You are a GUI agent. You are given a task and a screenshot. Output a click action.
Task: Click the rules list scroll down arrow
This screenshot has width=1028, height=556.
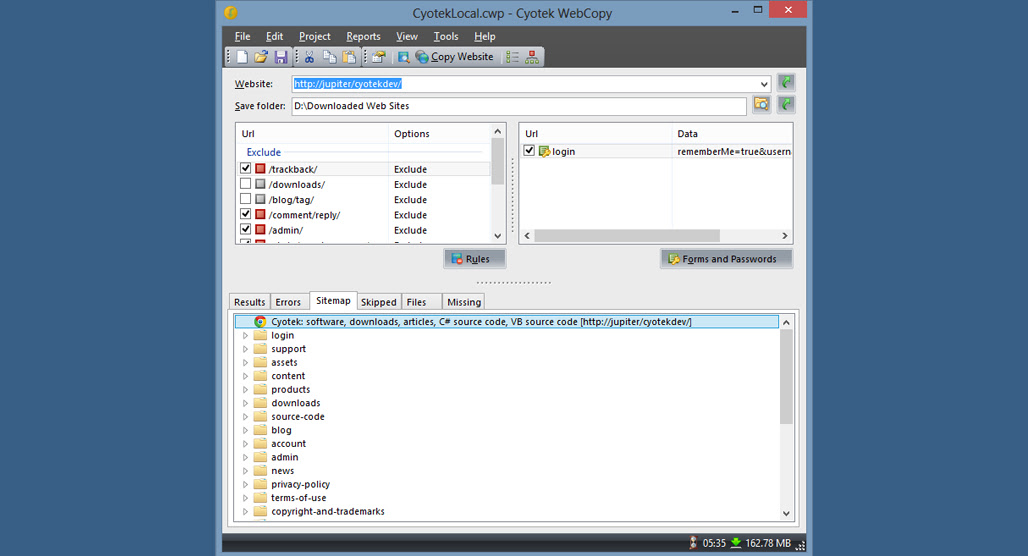498,235
